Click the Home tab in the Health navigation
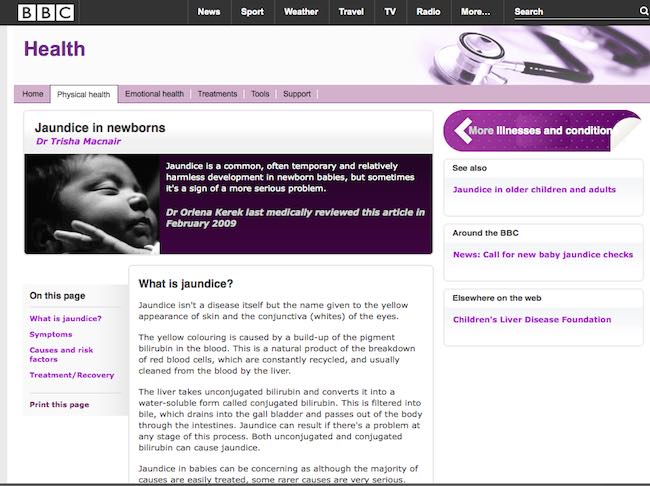The width and height of the screenshot is (650, 486). point(33,94)
